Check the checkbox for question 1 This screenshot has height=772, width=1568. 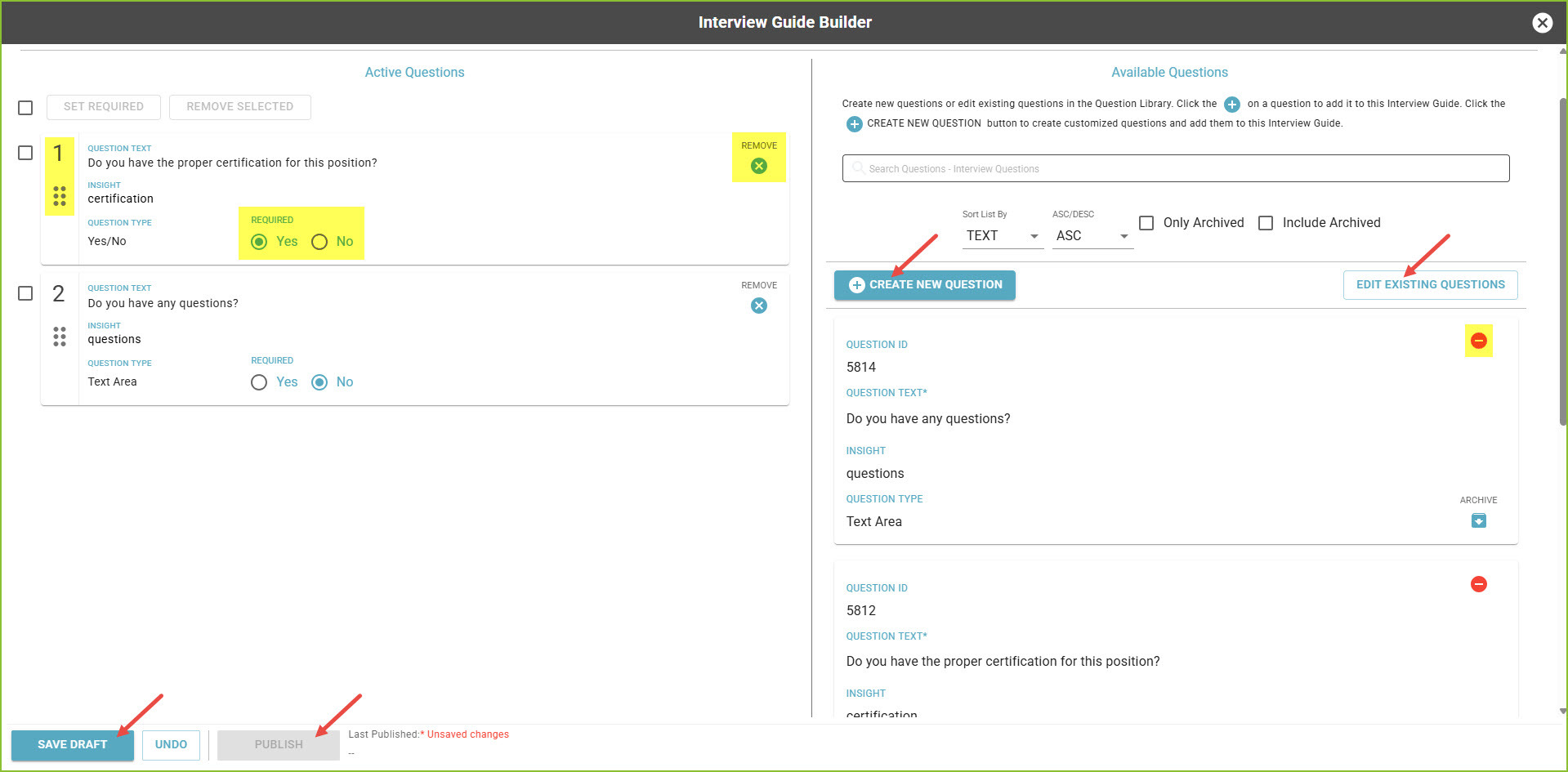click(25, 153)
